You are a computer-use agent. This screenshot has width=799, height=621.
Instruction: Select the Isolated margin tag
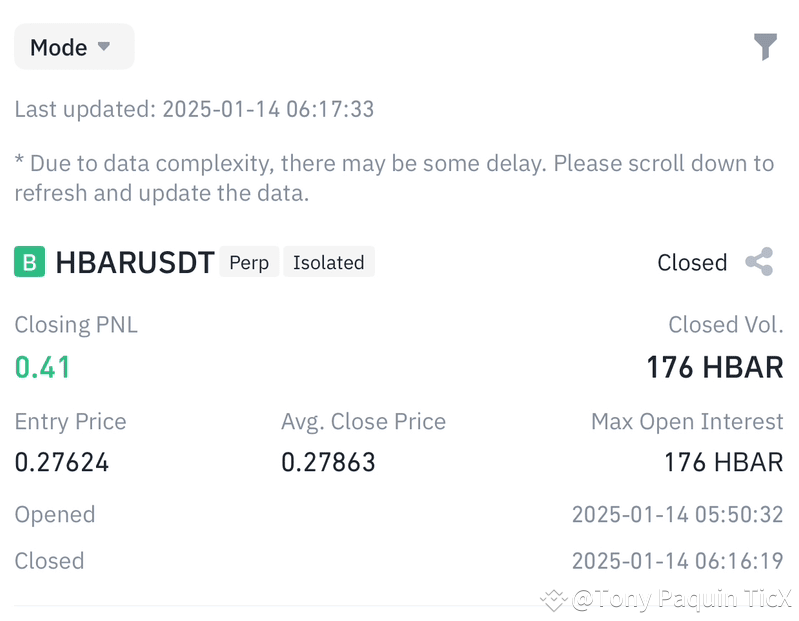point(329,262)
